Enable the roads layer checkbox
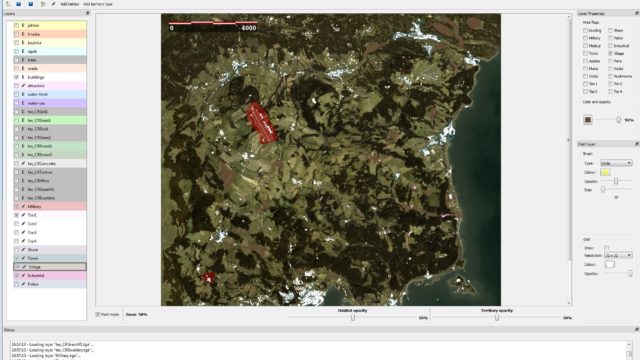640x360 pixels. pyautogui.click(x=16, y=69)
